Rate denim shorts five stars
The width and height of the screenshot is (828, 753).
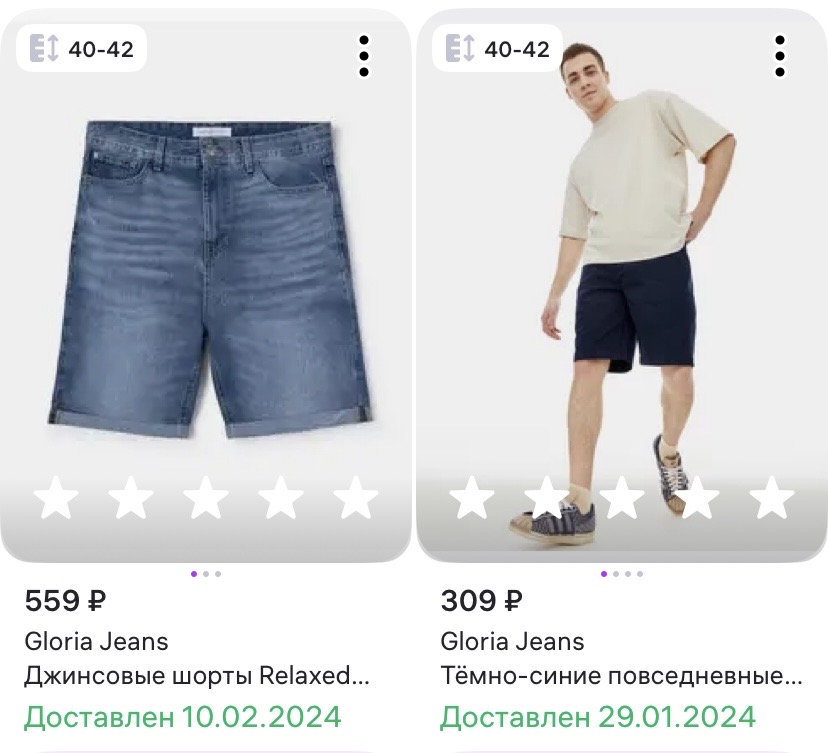355,497
